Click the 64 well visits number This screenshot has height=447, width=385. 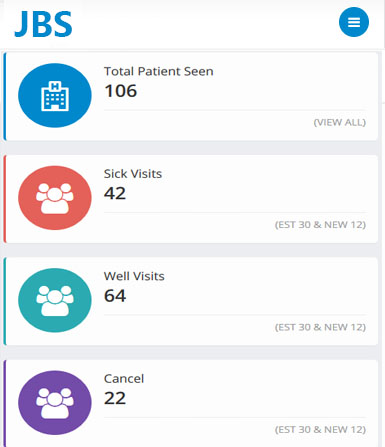coord(115,296)
